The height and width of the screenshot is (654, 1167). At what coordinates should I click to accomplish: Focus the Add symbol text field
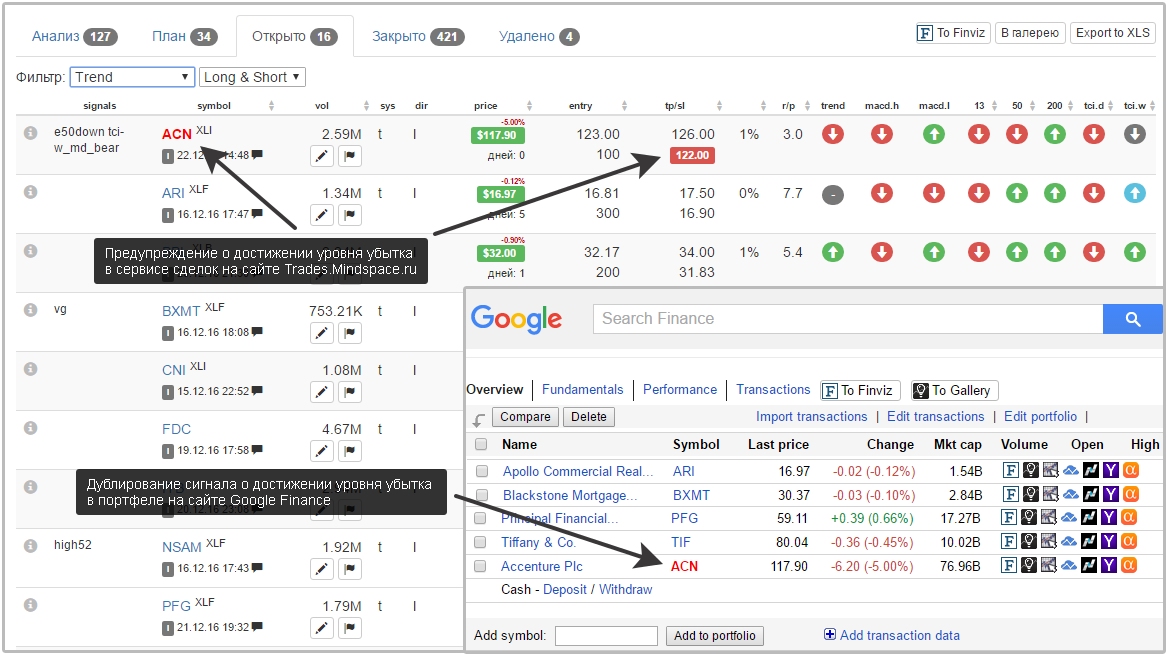[606, 635]
